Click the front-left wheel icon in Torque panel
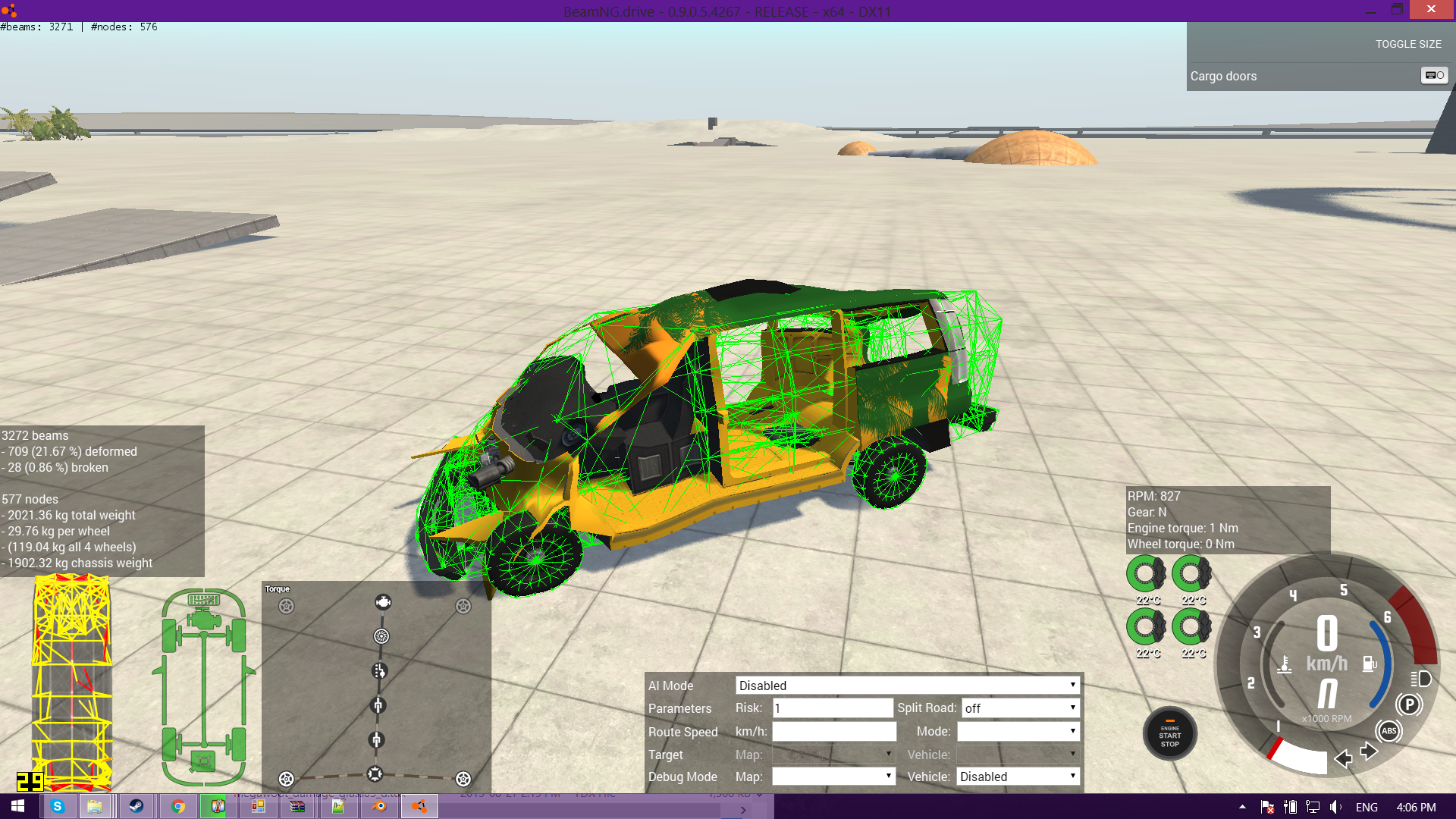 286,606
